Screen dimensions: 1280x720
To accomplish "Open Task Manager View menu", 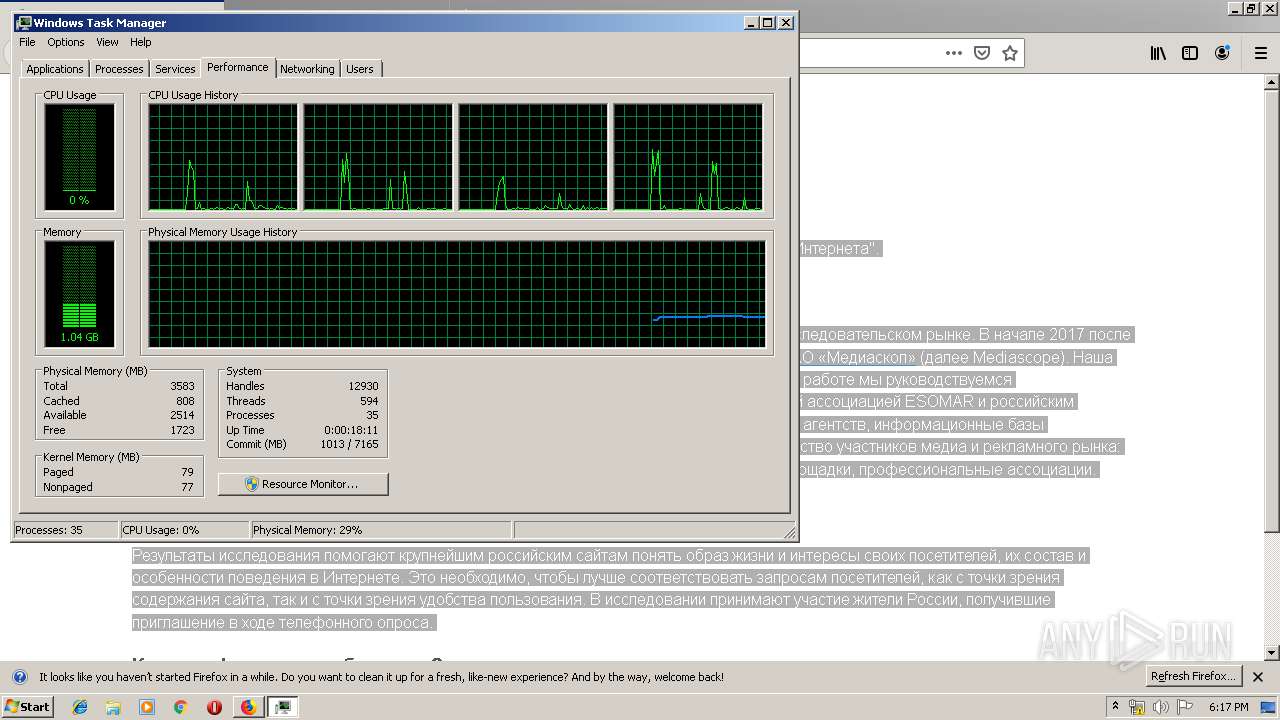I will (107, 42).
